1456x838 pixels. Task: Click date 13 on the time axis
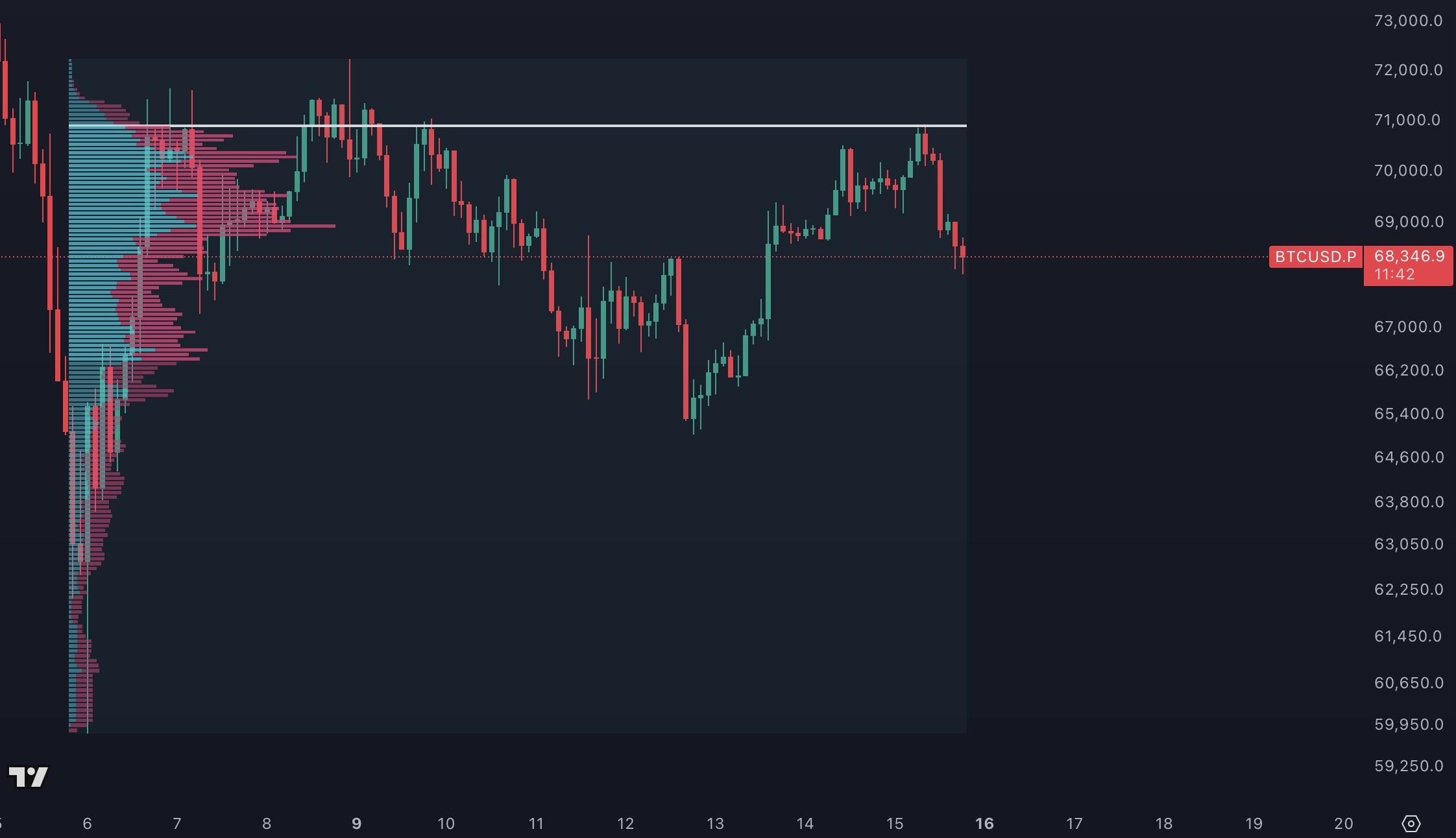(x=715, y=824)
